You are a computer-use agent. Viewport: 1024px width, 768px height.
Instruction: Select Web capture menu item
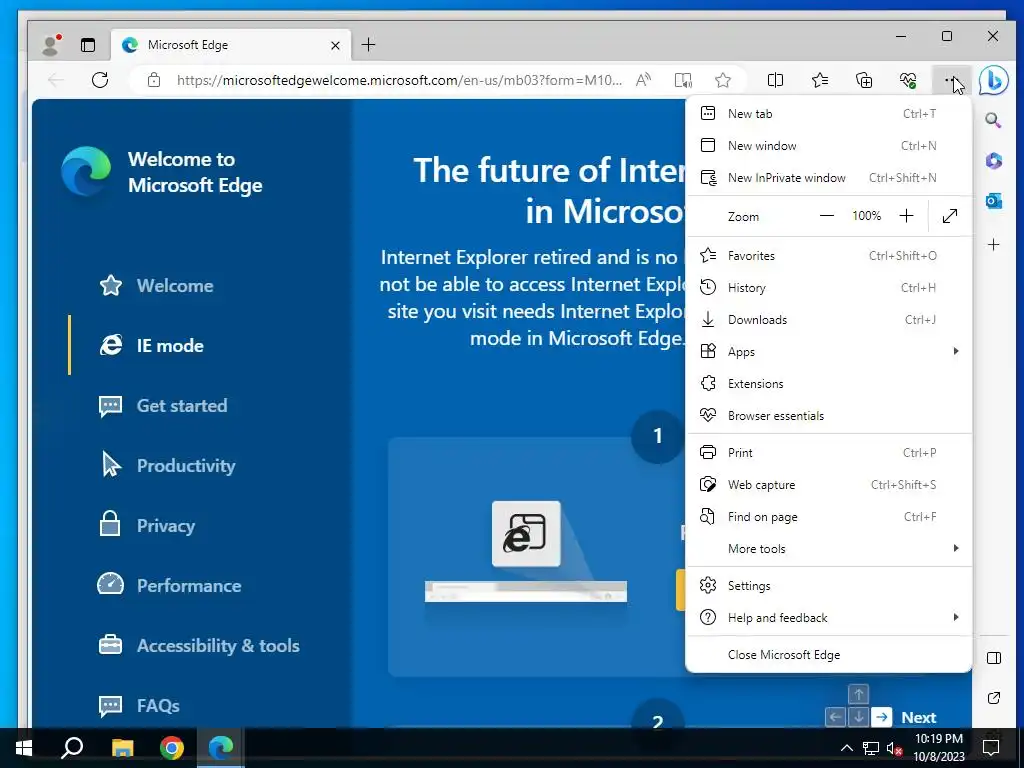coord(828,485)
